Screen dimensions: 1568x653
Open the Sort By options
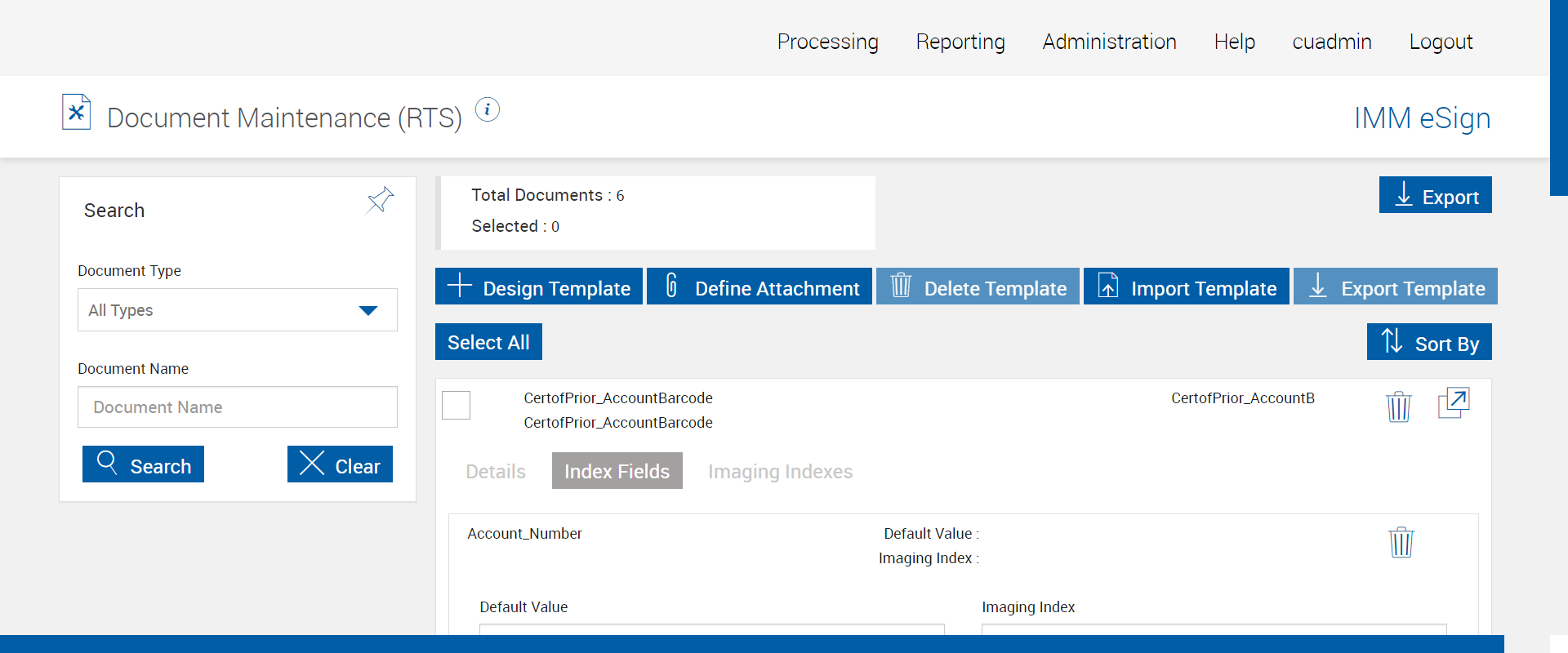point(1428,342)
